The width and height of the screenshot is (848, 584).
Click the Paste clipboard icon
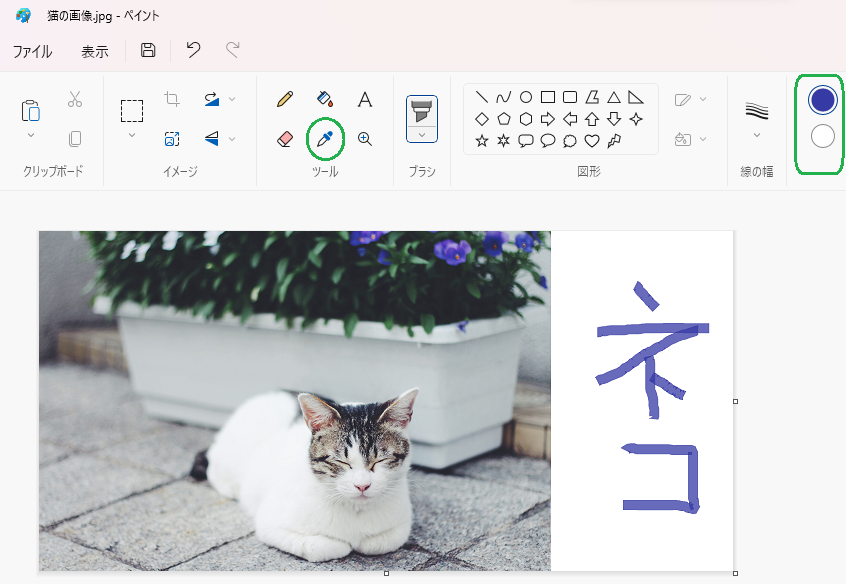coord(31,111)
